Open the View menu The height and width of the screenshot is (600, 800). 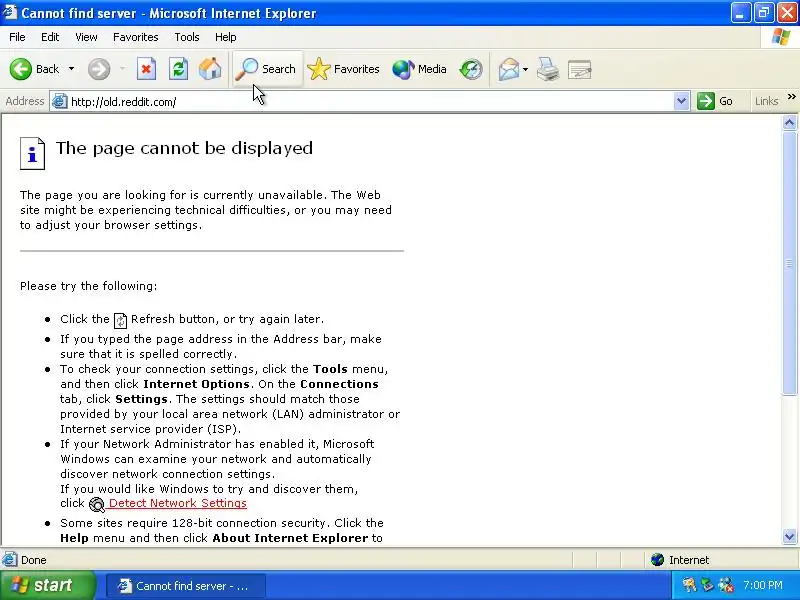[86, 37]
